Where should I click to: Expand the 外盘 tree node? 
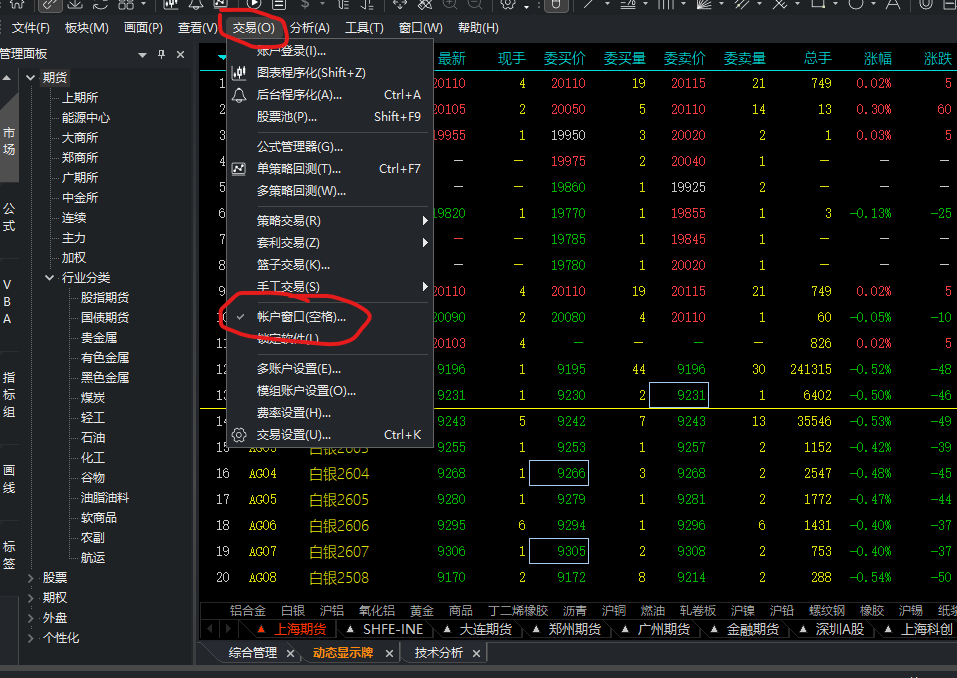[31, 618]
